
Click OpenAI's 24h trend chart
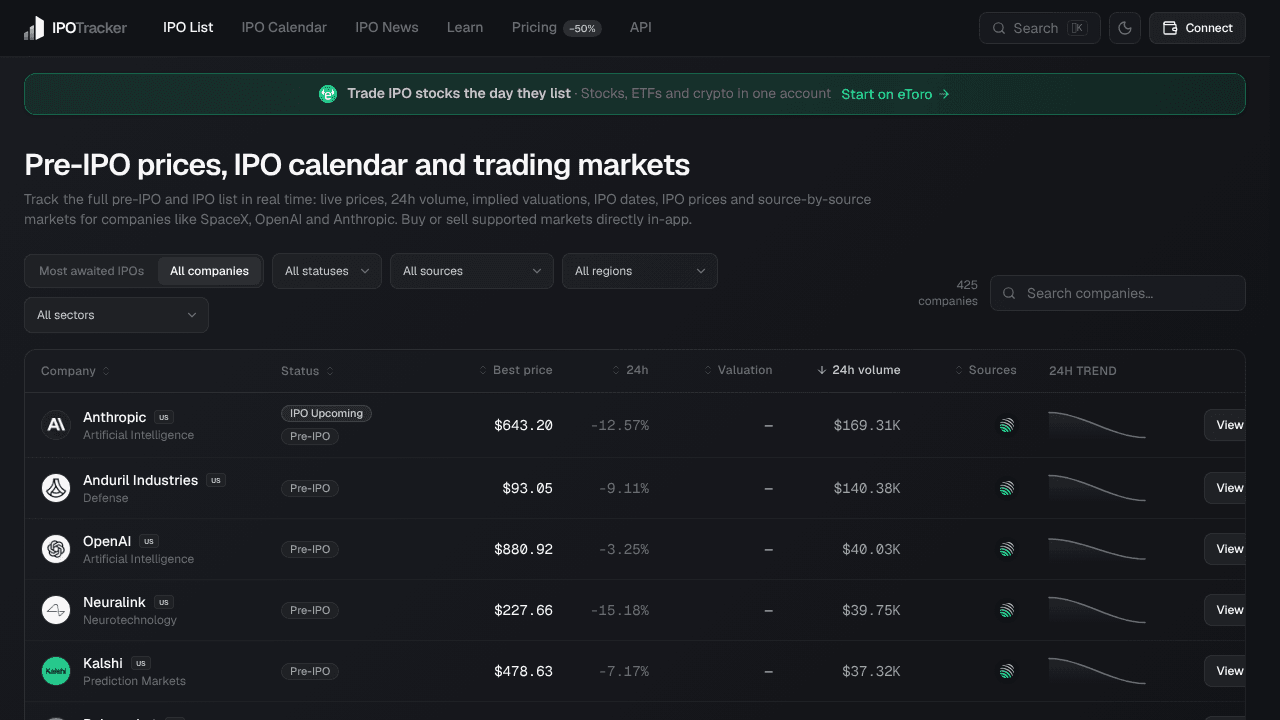(1097, 549)
